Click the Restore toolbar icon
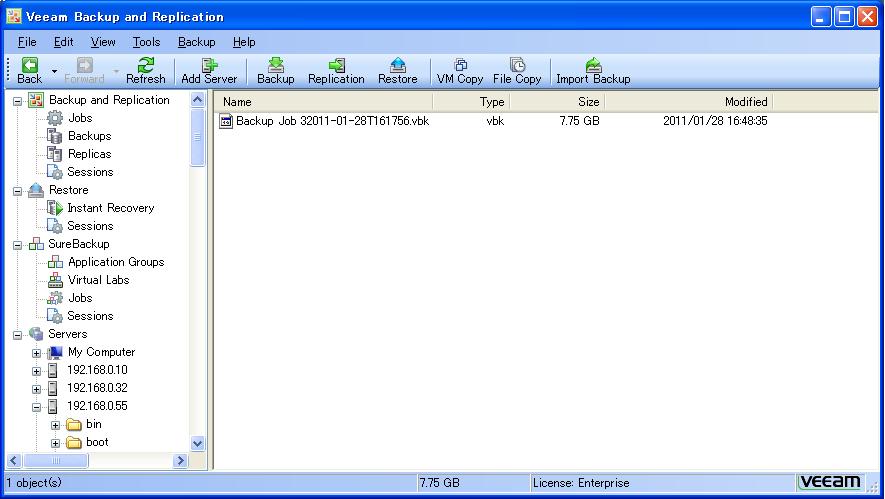The image size is (885, 499). tap(397, 71)
